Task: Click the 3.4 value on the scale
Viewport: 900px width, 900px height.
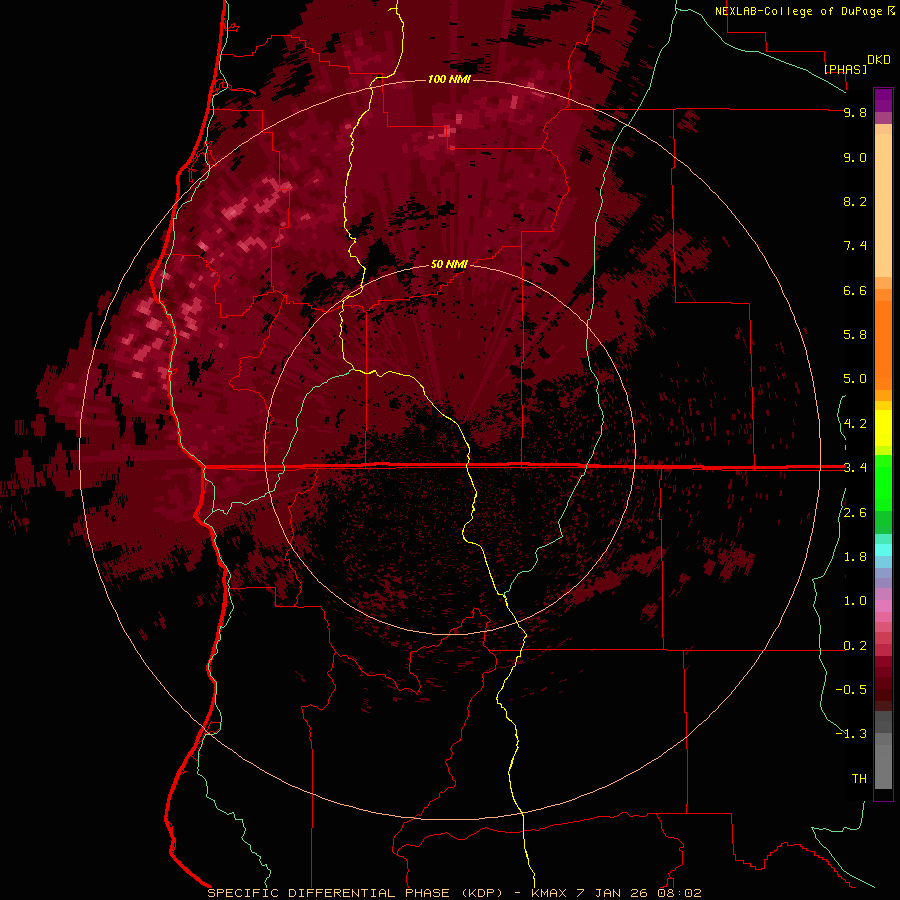Action: click(855, 468)
